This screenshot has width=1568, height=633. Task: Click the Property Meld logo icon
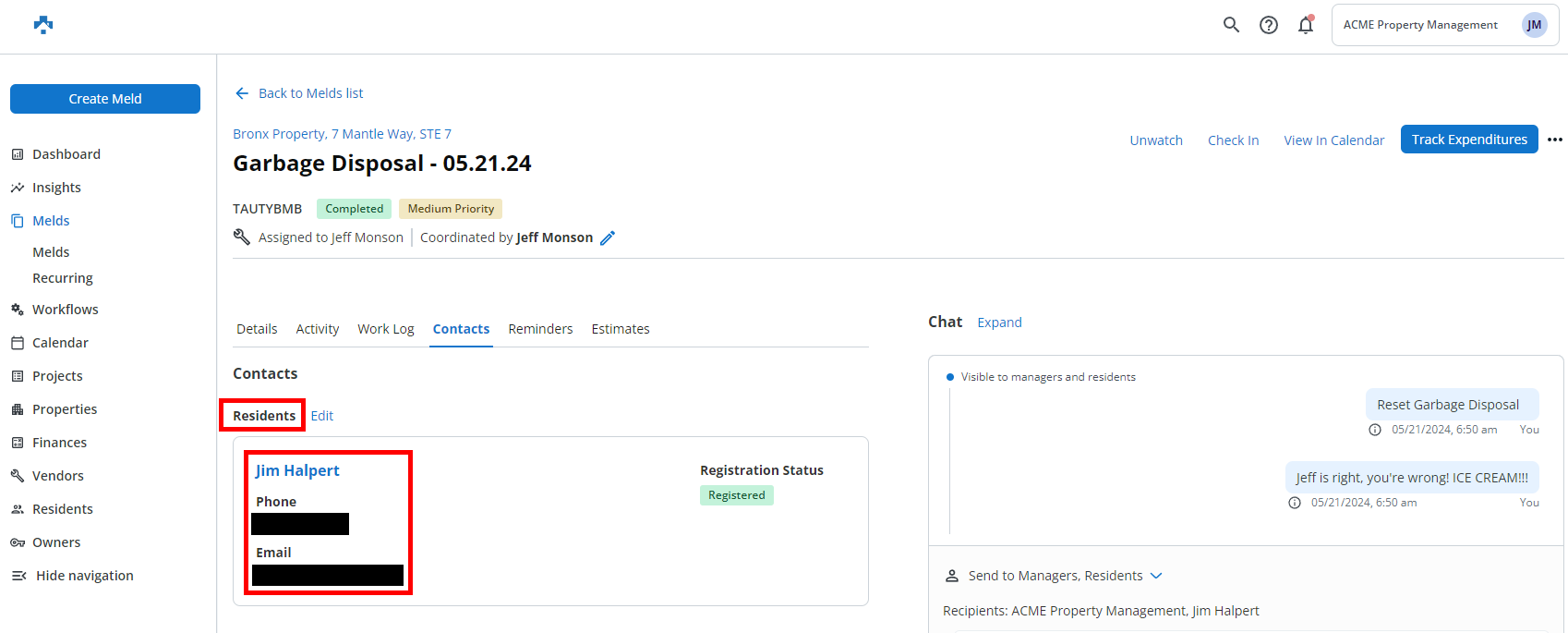(43, 25)
